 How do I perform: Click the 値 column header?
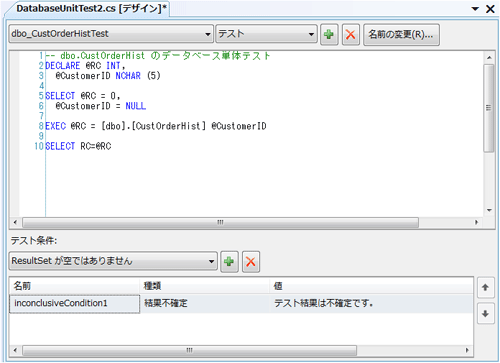(371, 286)
